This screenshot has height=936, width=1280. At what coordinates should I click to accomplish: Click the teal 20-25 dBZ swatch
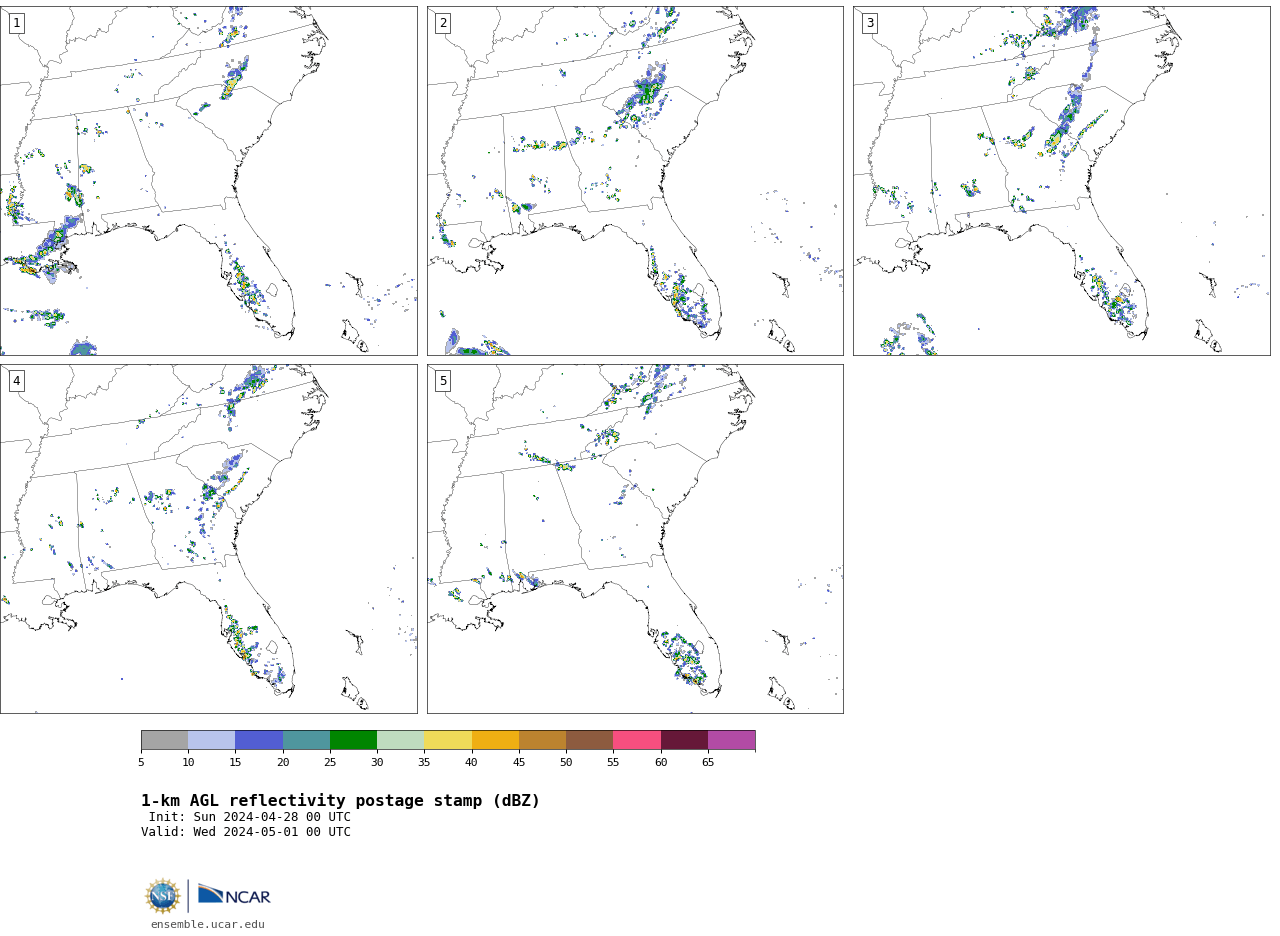[306, 740]
